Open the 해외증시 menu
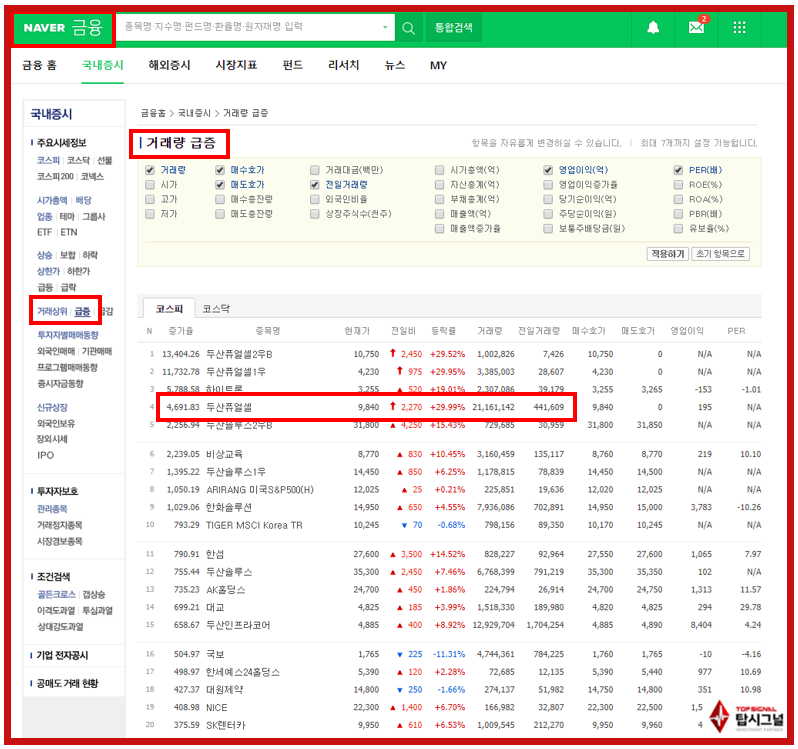This screenshot has width=798, height=749. 169,65
